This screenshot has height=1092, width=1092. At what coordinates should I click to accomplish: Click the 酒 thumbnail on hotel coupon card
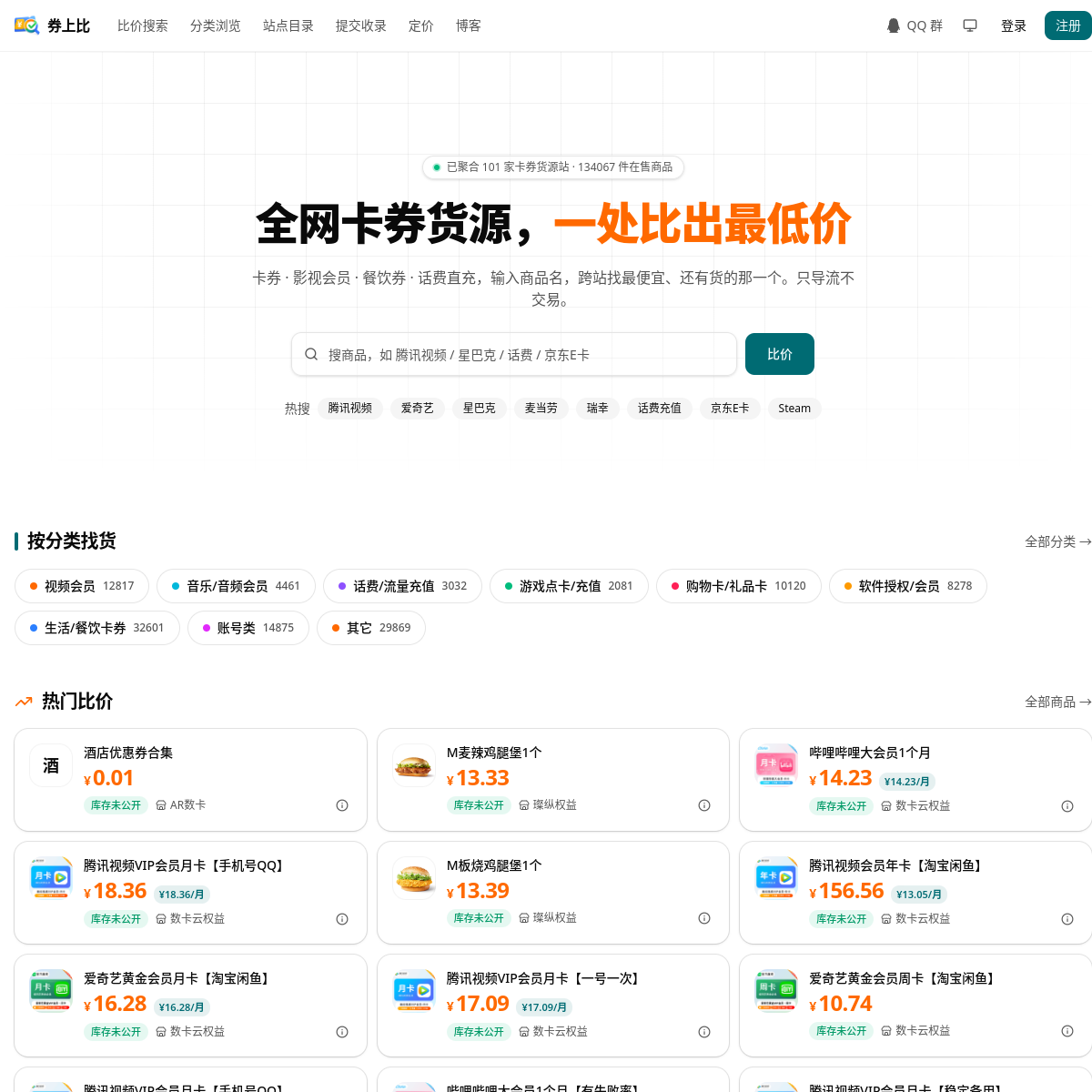51,765
